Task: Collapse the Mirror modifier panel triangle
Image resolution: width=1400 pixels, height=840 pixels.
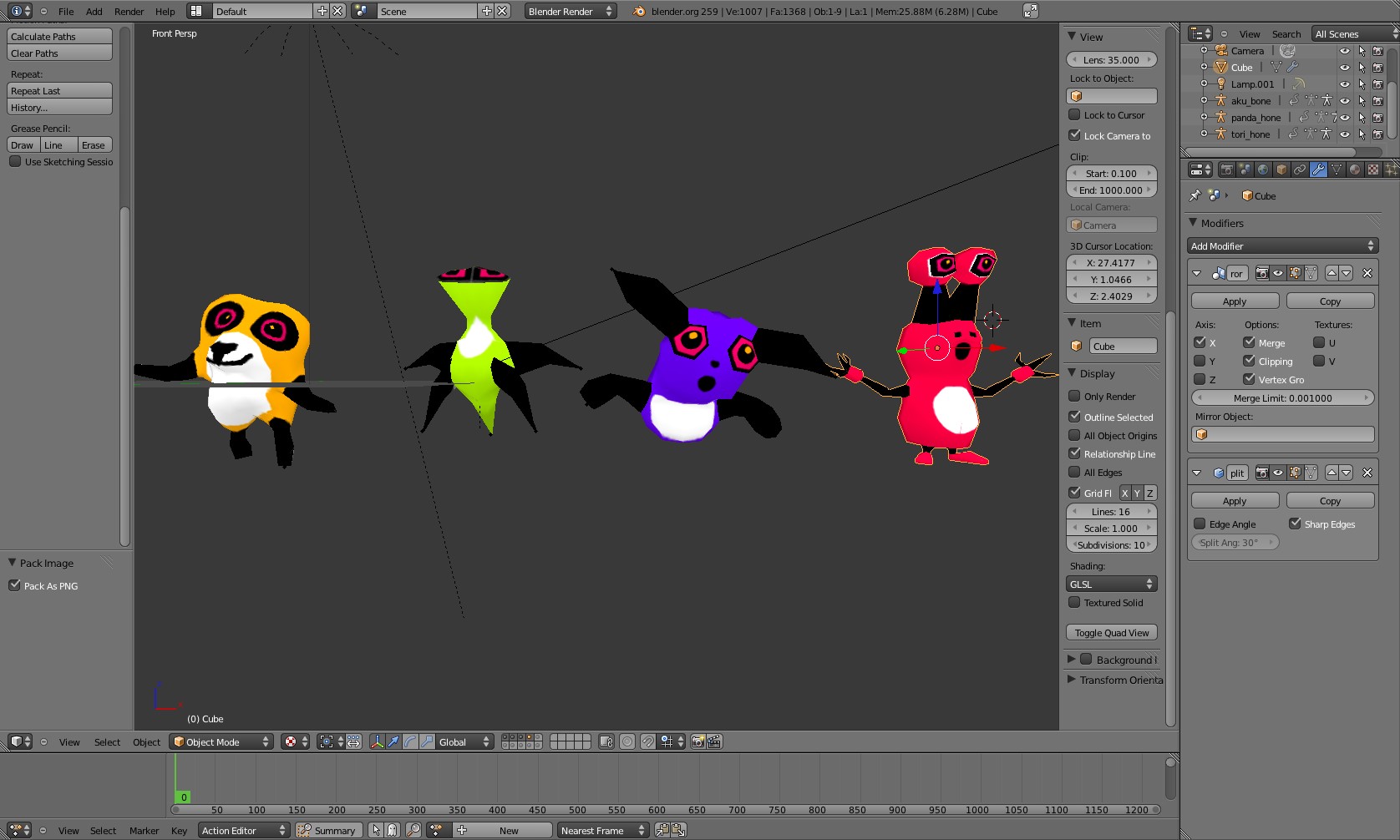Action: coord(1196,272)
